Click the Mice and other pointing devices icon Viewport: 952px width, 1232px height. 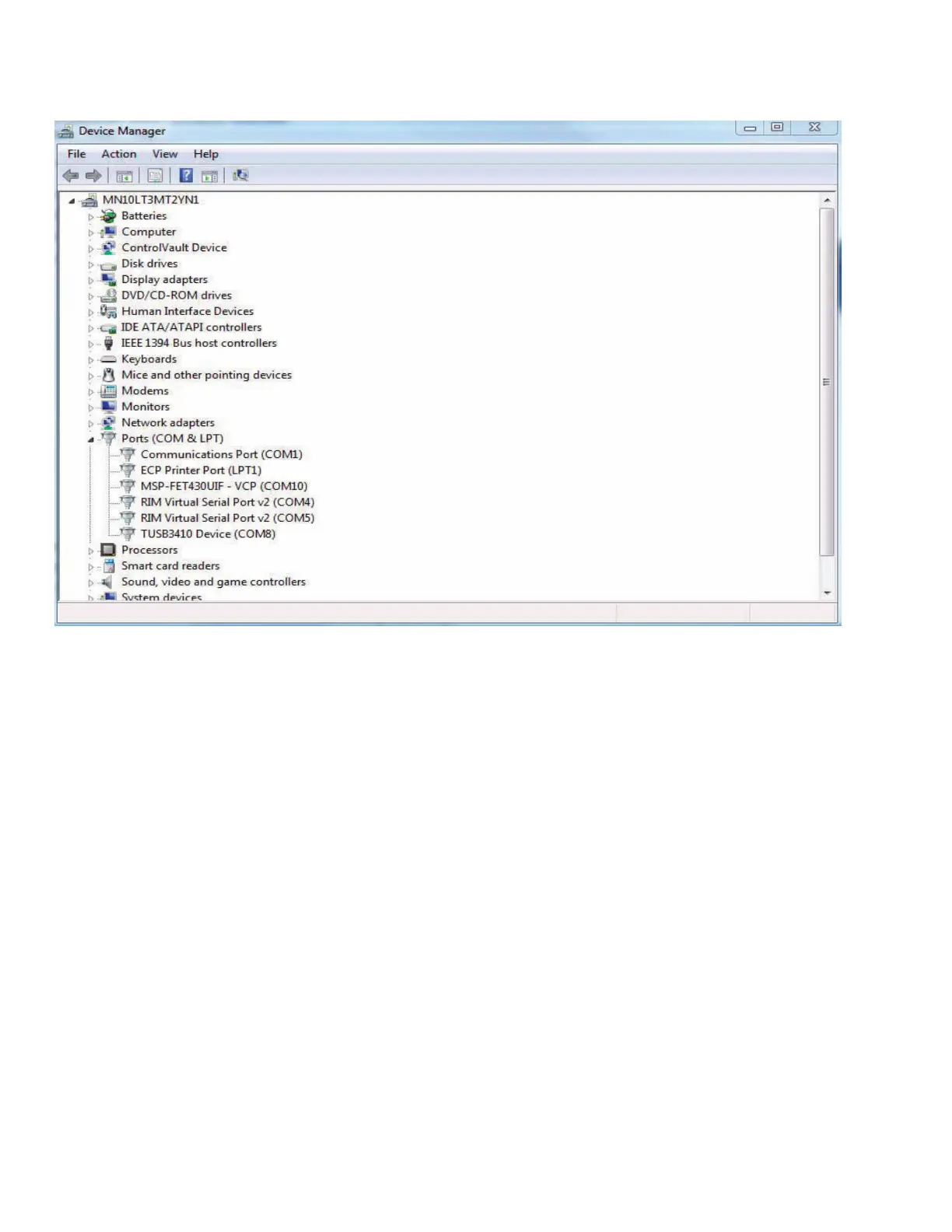(x=109, y=375)
